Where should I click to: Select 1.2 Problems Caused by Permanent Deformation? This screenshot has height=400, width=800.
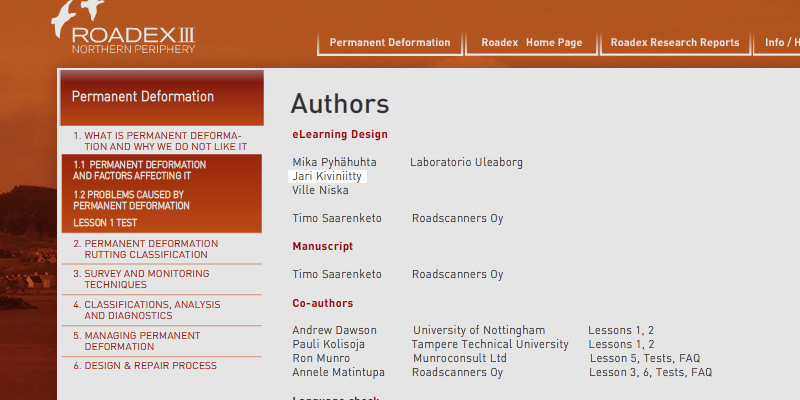click(x=131, y=201)
